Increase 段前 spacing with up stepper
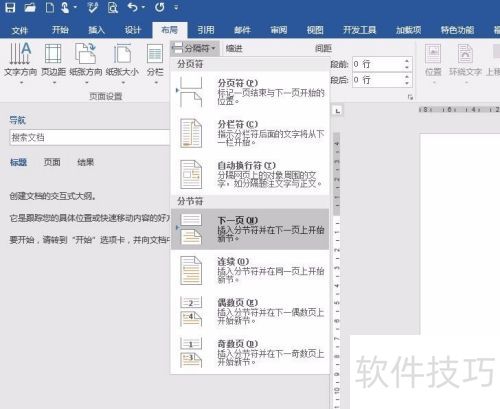 point(407,61)
